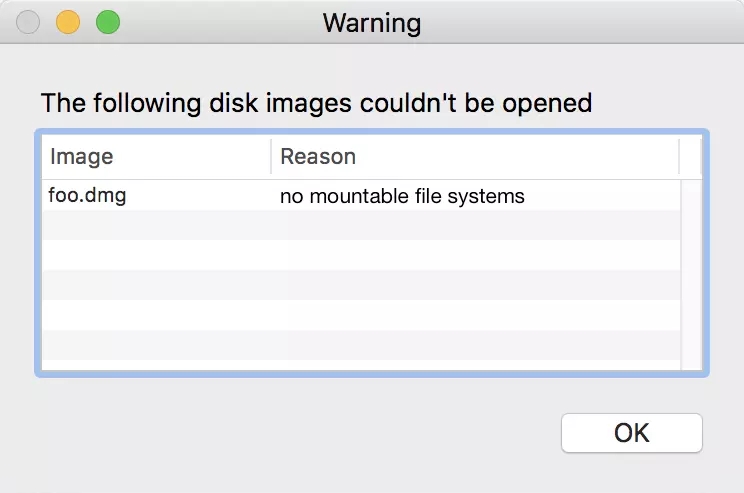Click the fourth row of the table
Screen dimensions: 744x493
361,285
